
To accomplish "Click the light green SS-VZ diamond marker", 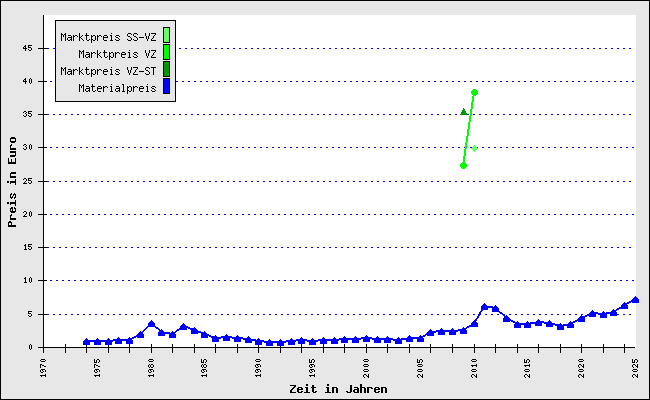I will 475,148.
